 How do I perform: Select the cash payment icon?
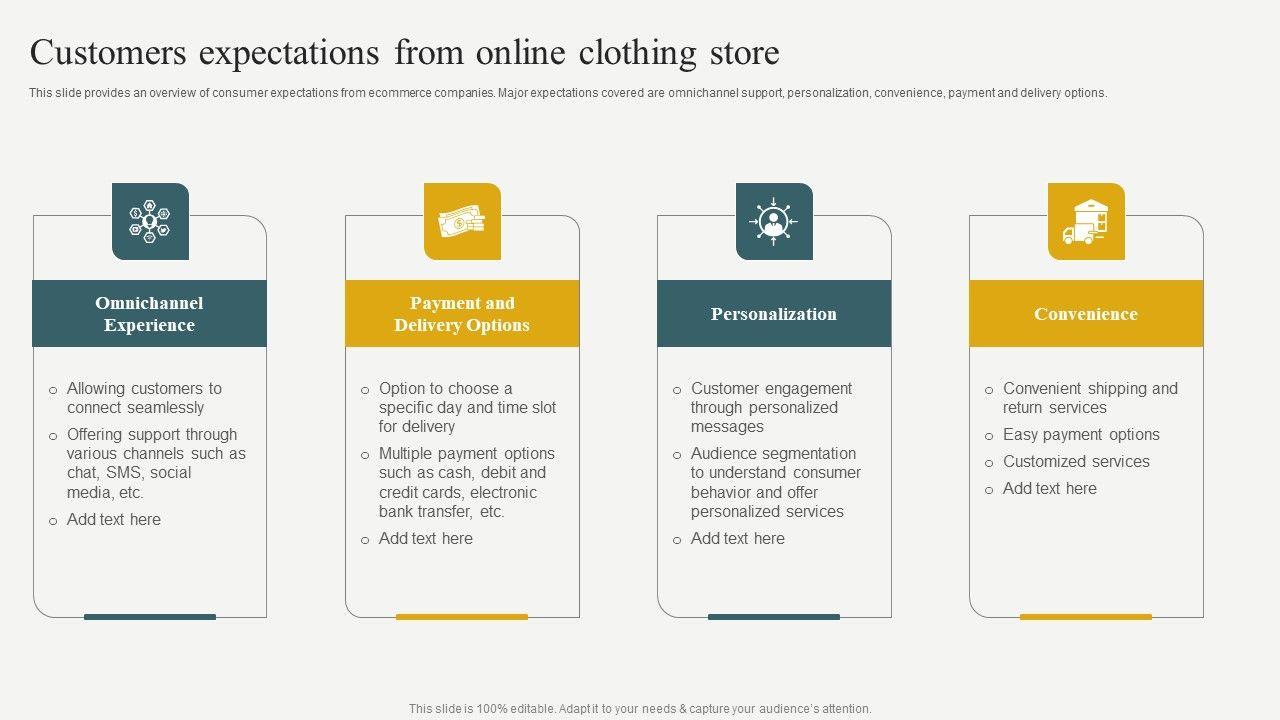pyautogui.click(x=462, y=221)
